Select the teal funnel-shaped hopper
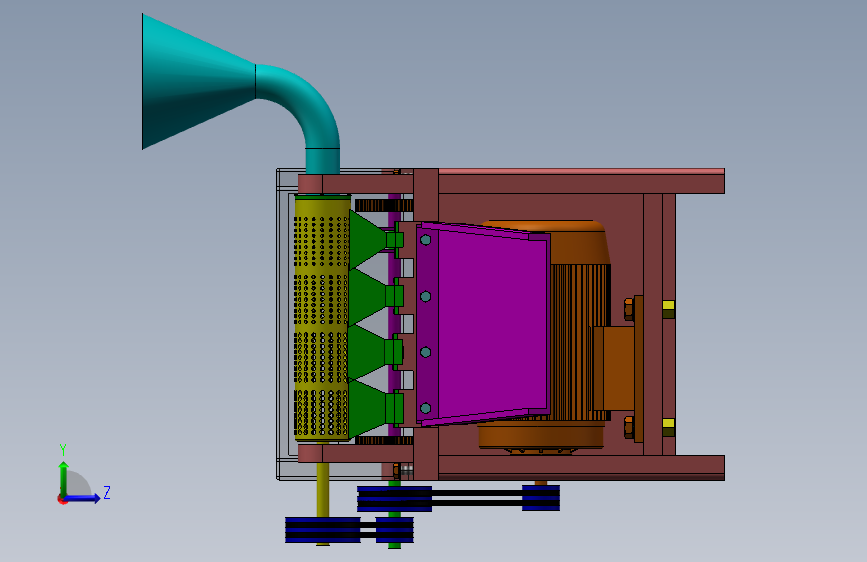The height and width of the screenshot is (562, 867). [198, 82]
